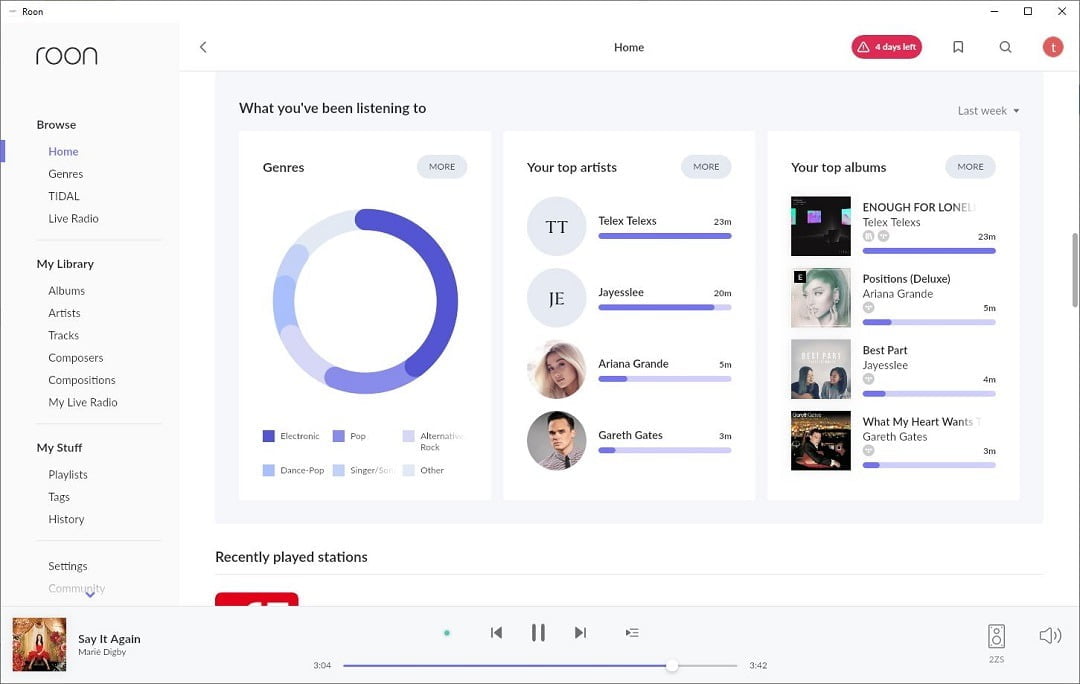Open the Positions (Deluxe) album title

[906, 279]
